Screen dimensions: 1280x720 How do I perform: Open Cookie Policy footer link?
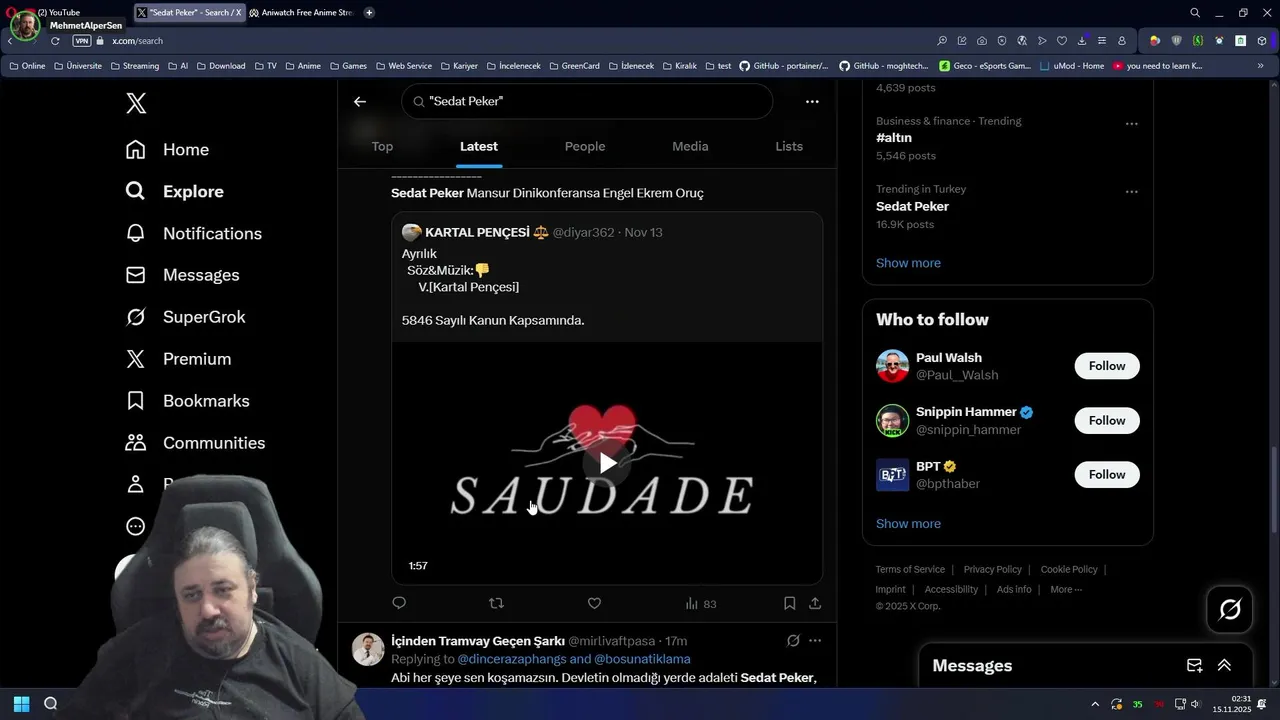point(1069,569)
